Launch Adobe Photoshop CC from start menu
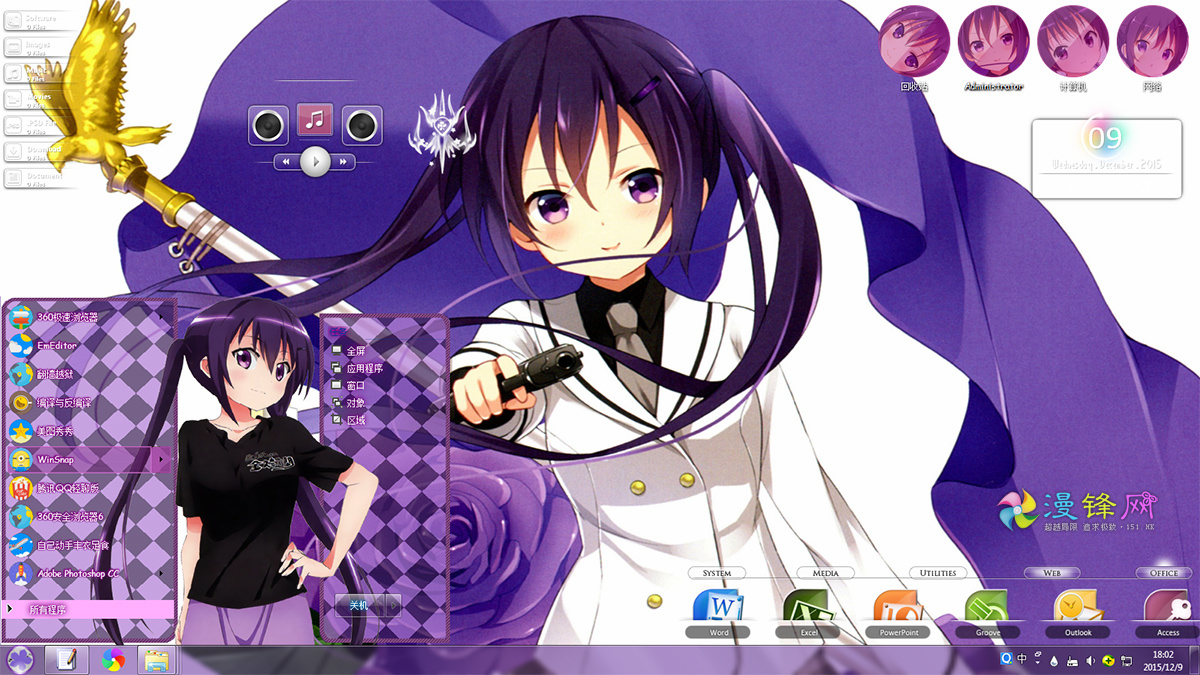The width and height of the screenshot is (1200, 675). point(90,574)
